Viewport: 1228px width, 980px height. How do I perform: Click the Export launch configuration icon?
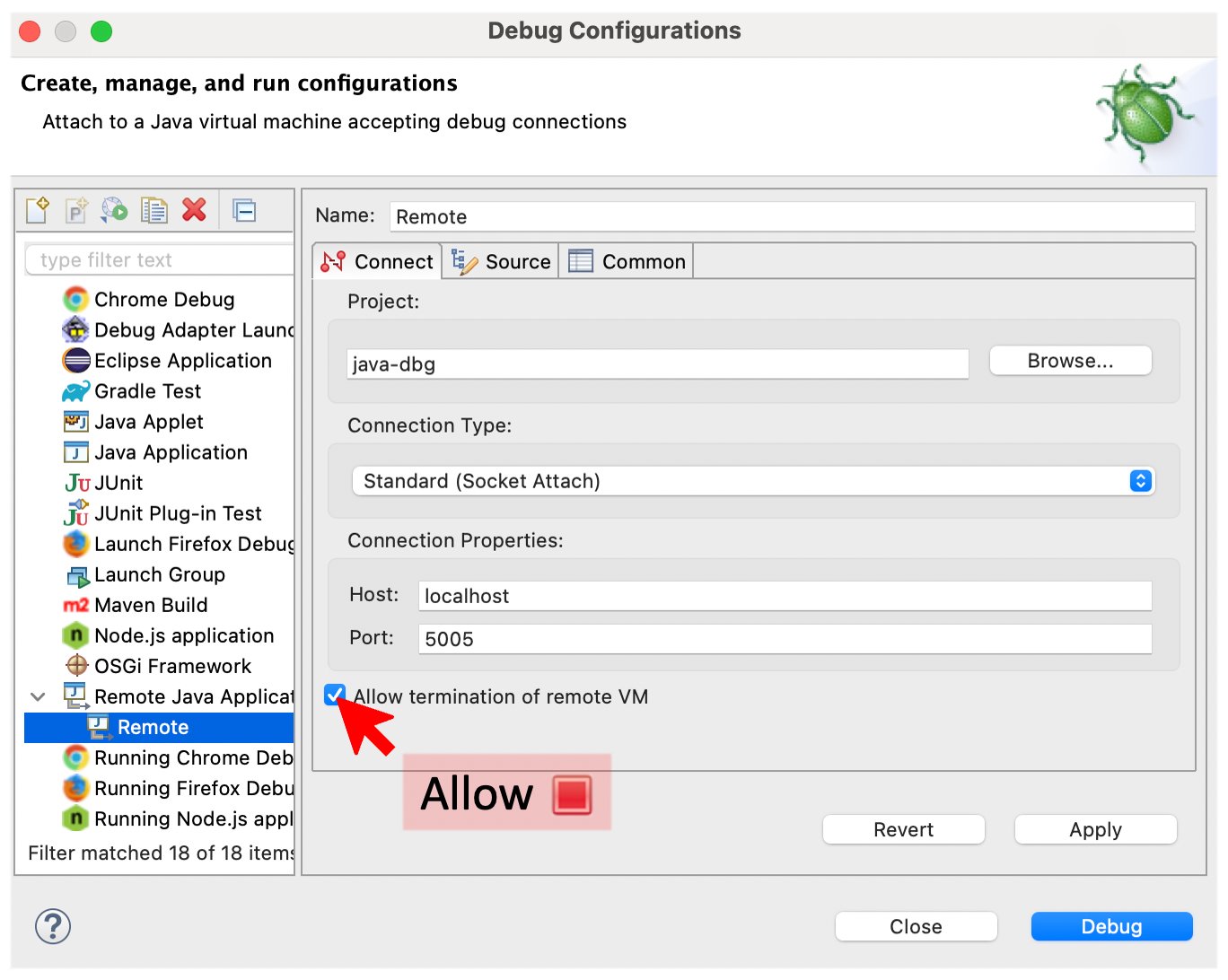(115, 210)
